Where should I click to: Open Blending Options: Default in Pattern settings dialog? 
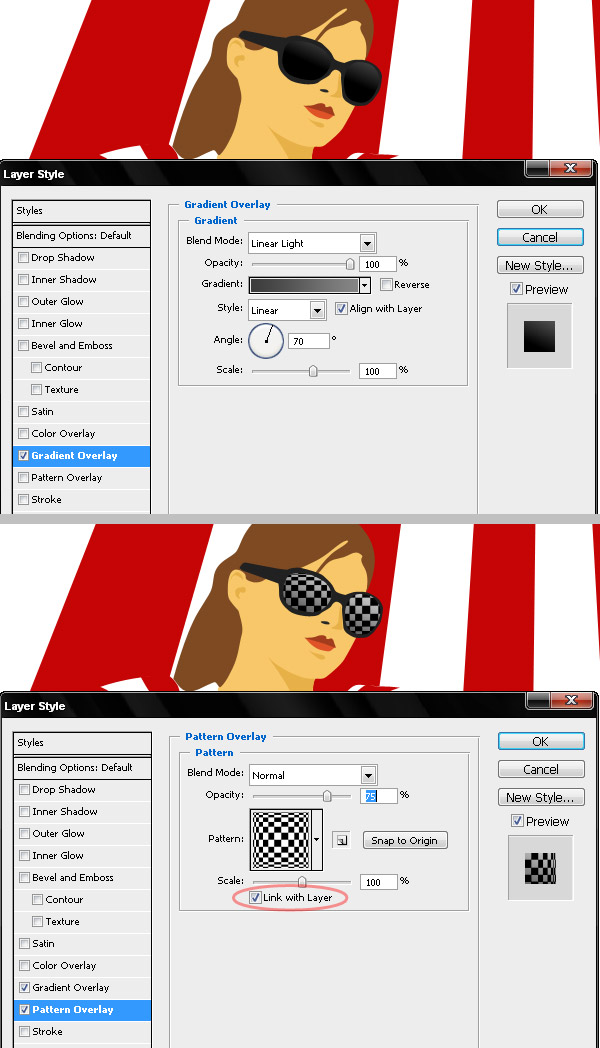tap(82, 768)
